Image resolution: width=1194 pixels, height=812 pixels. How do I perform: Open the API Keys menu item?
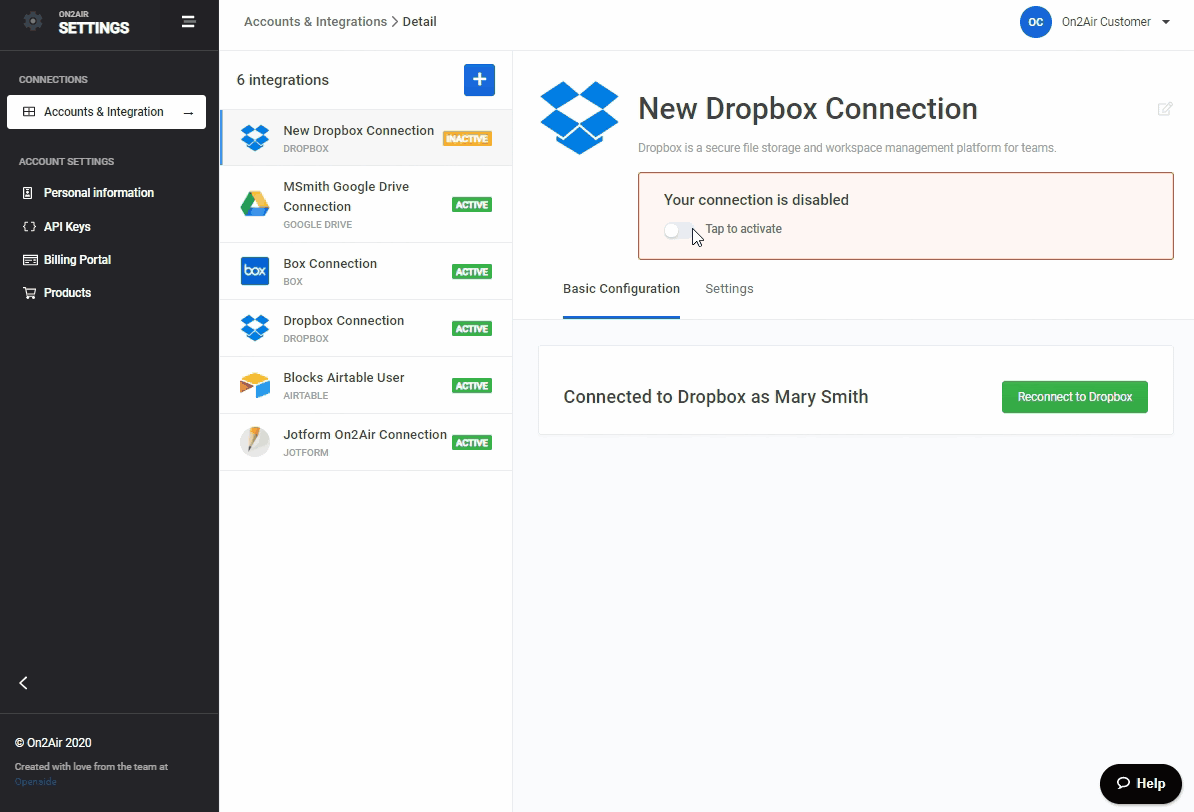point(67,227)
